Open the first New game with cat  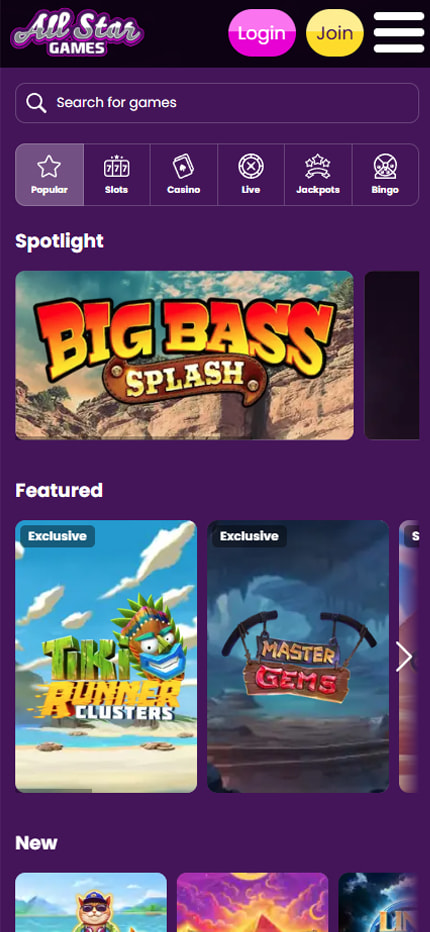click(91, 902)
